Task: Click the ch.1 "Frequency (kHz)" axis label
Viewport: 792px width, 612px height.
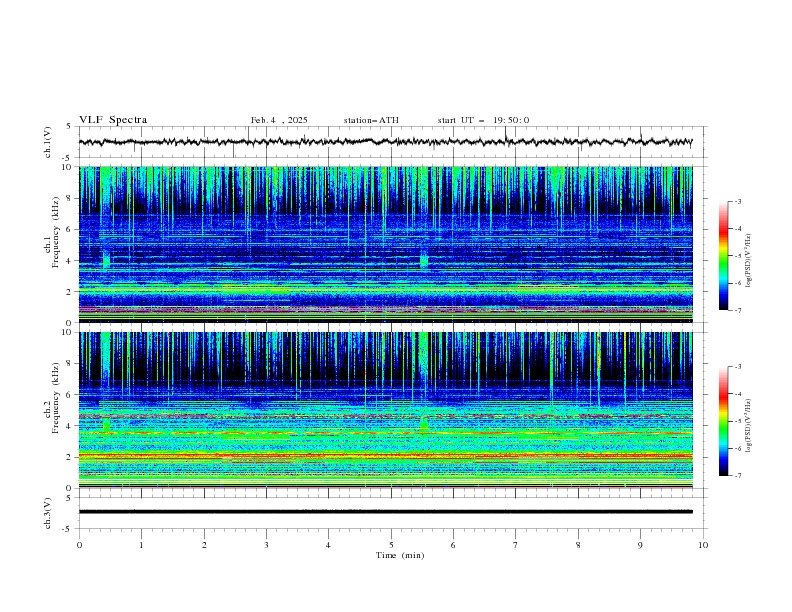Action: (56, 233)
